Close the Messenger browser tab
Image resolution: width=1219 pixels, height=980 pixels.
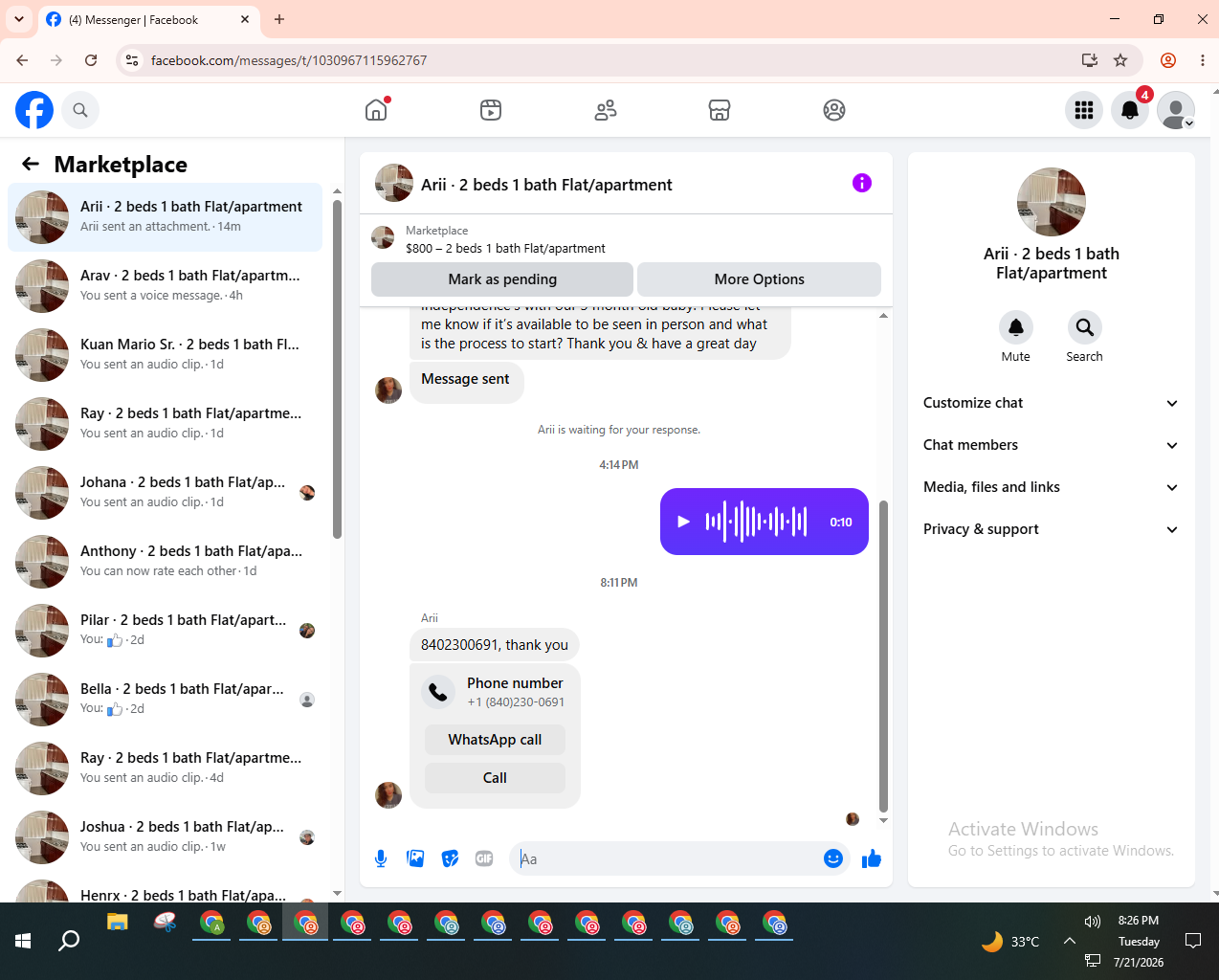coord(245,19)
